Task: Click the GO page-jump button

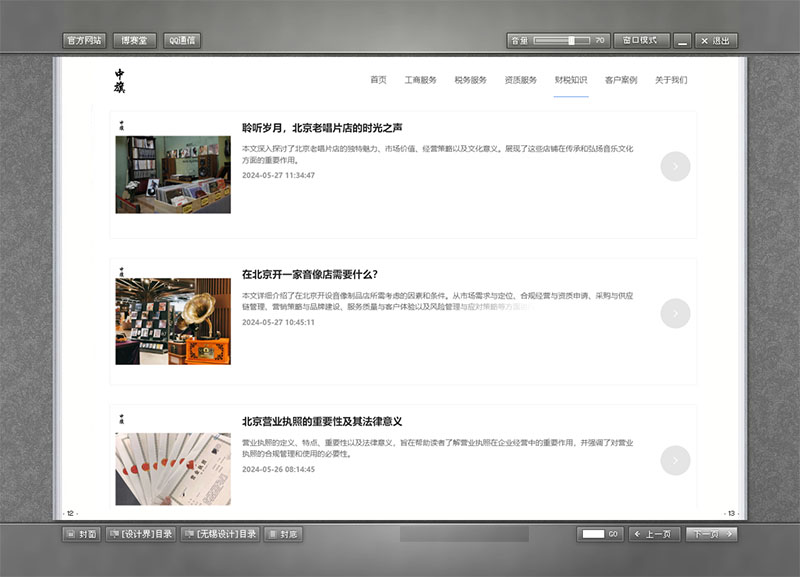Action: coord(612,534)
